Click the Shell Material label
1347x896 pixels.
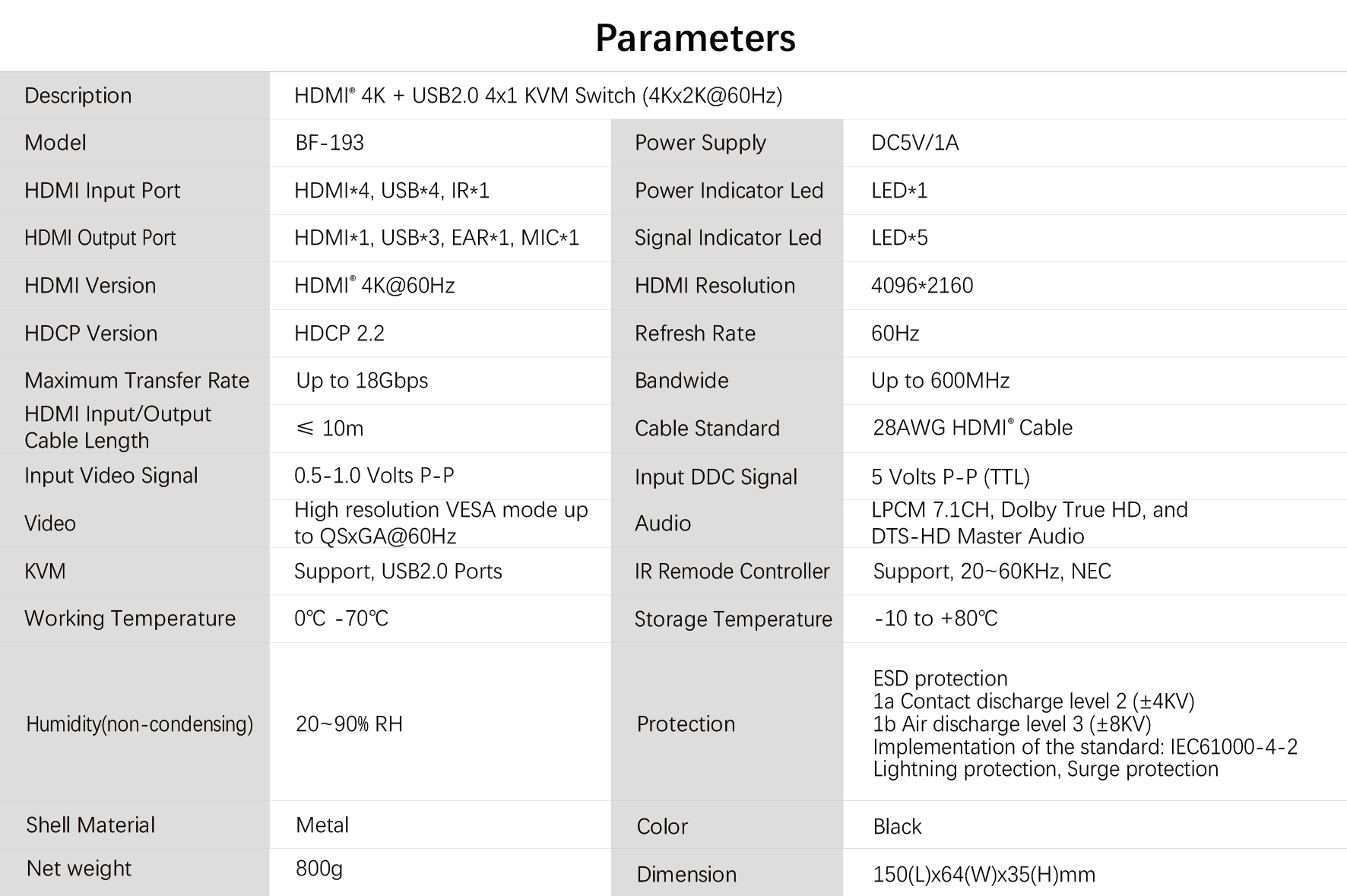pos(90,825)
